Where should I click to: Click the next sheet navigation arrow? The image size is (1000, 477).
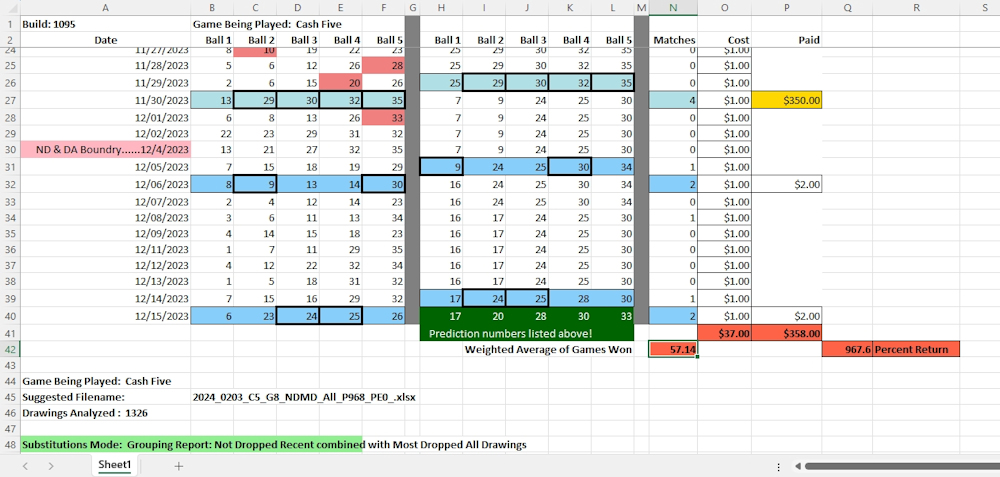[x=52, y=466]
